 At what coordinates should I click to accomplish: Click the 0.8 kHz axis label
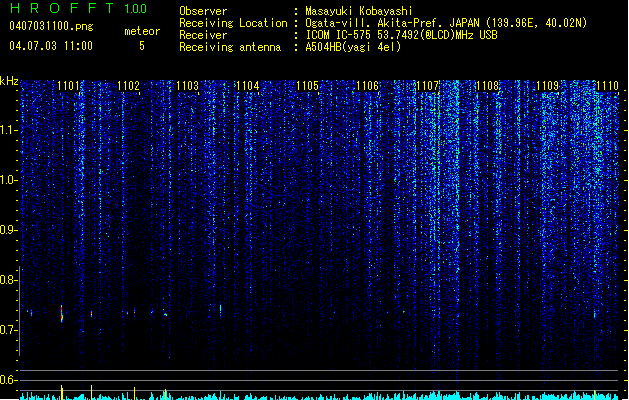9,280
